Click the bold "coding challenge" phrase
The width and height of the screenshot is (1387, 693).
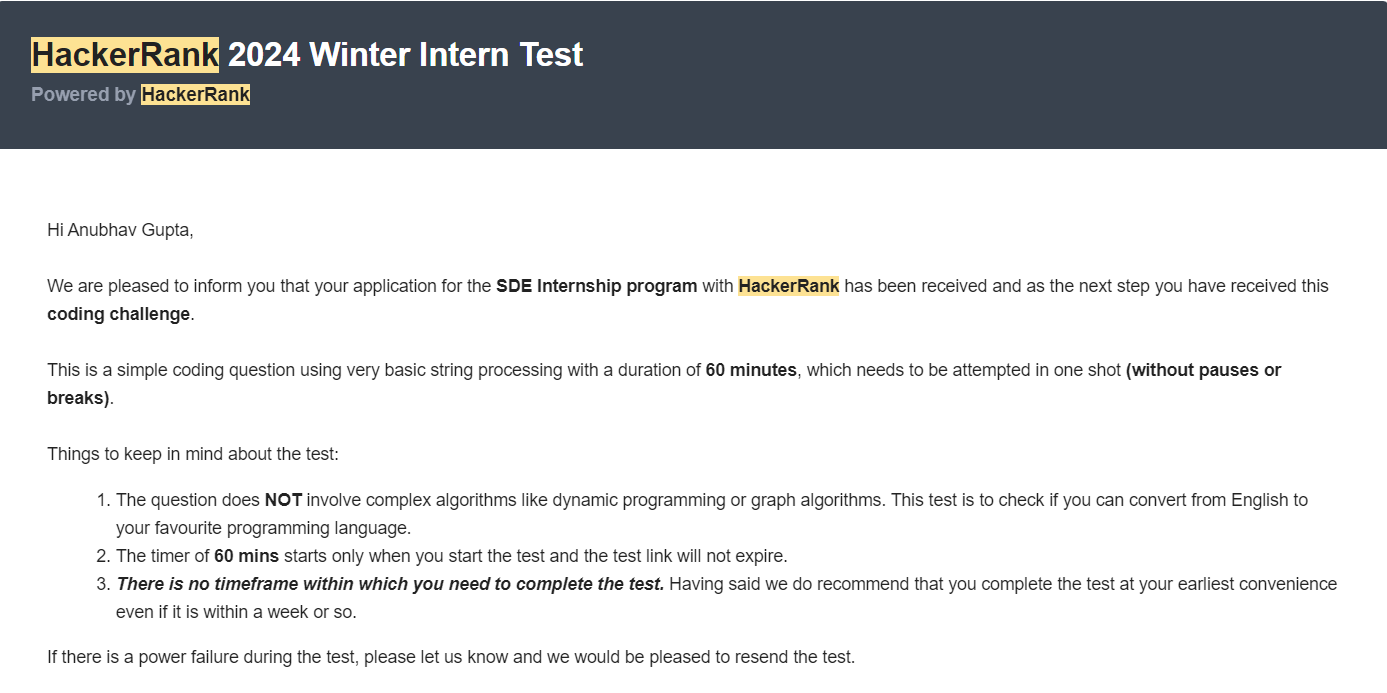pyautogui.click(x=118, y=314)
